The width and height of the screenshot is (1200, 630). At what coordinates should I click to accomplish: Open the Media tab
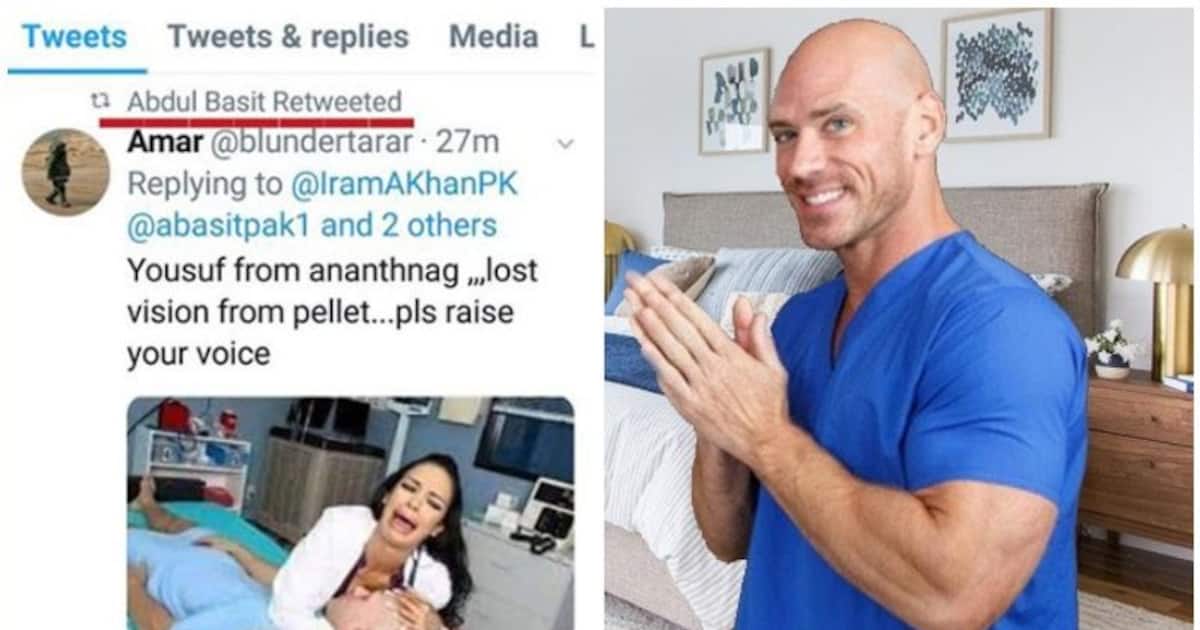coord(493,37)
